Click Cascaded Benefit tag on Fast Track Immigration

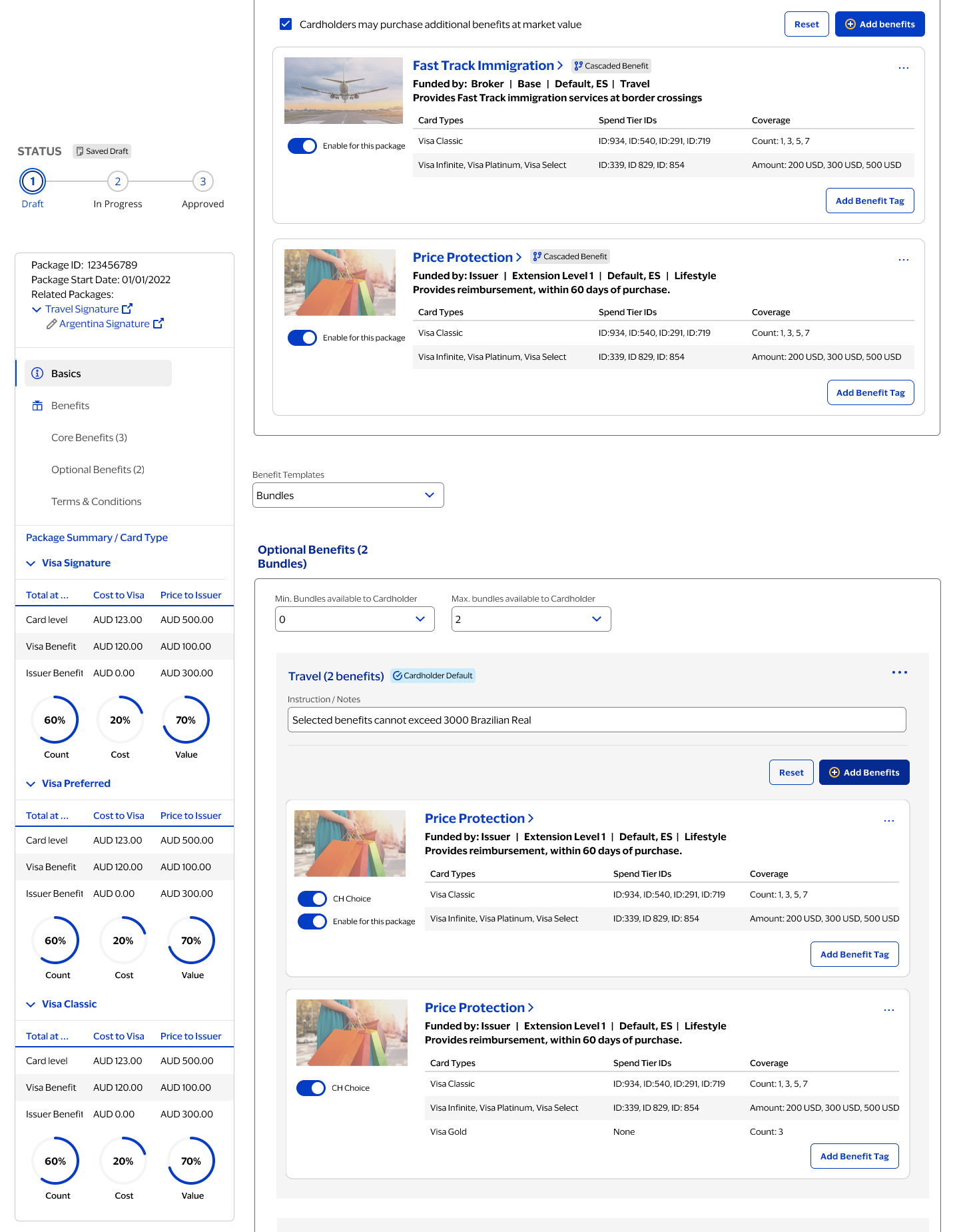click(x=611, y=66)
